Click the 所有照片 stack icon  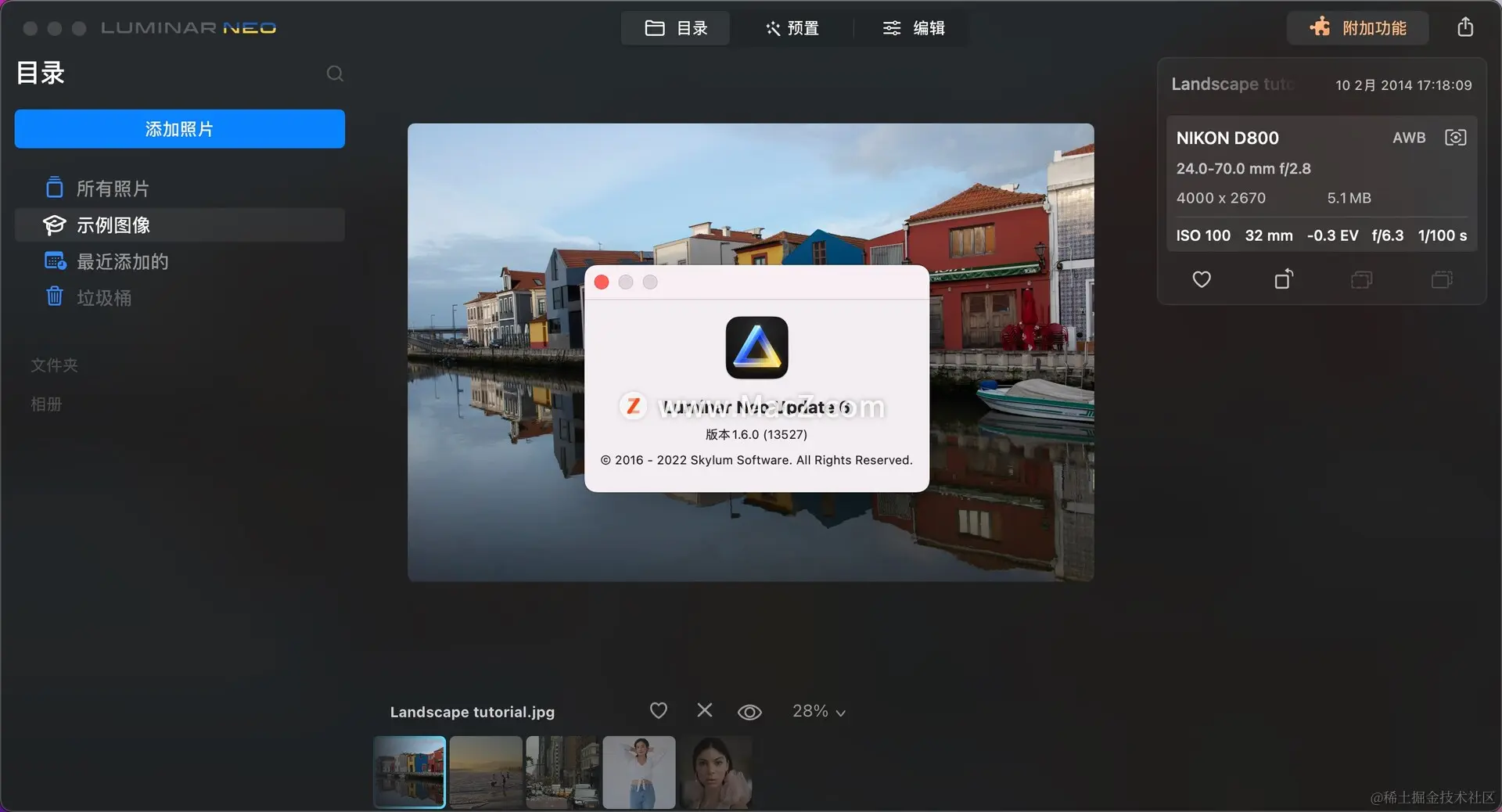click(x=54, y=188)
